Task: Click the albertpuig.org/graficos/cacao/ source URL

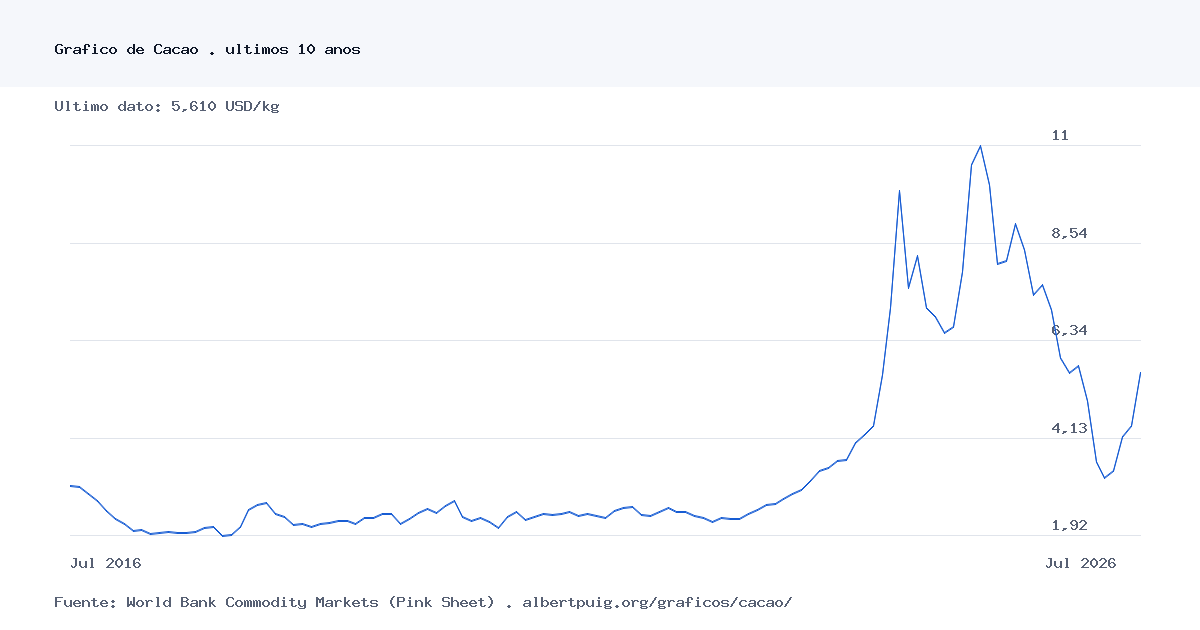Action: (x=657, y=602)
